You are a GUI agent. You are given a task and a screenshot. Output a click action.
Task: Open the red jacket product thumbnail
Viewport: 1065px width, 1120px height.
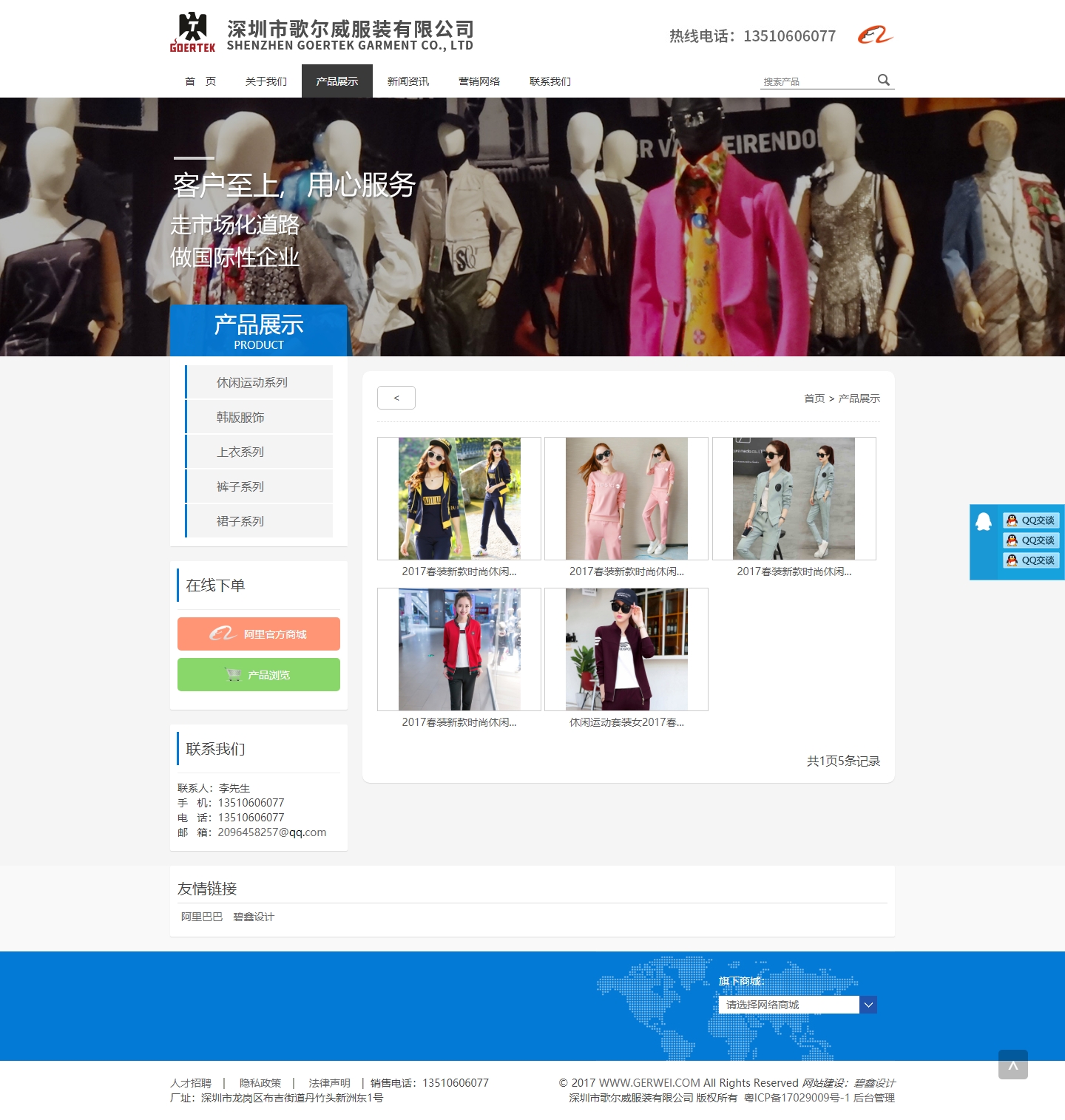coord(459,649)
